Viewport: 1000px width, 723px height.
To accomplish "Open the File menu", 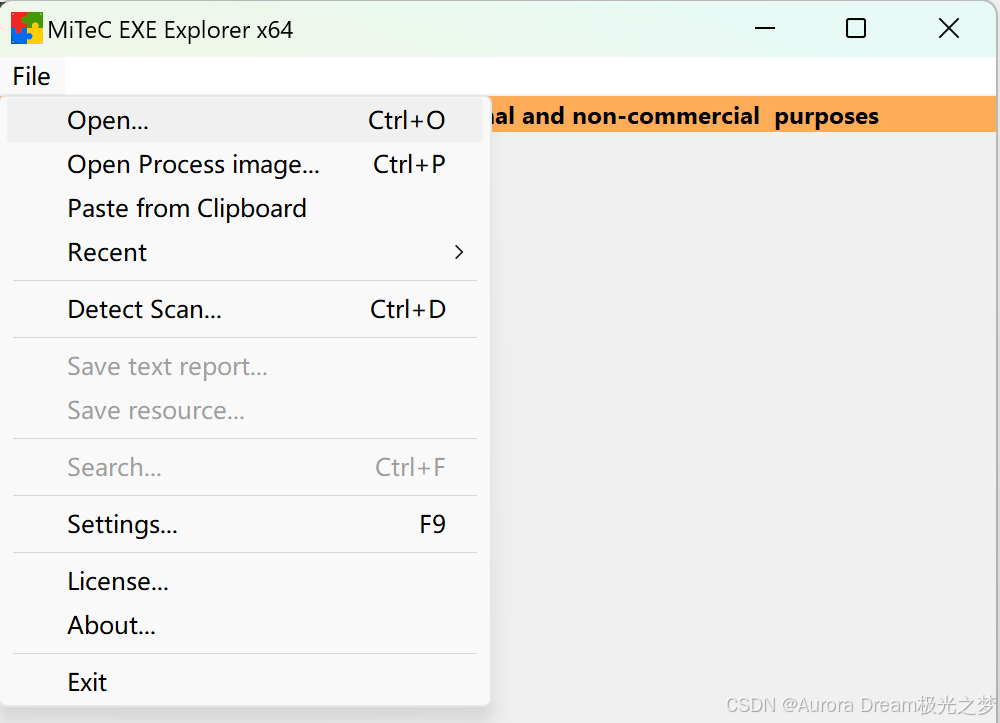I will 32,77.
